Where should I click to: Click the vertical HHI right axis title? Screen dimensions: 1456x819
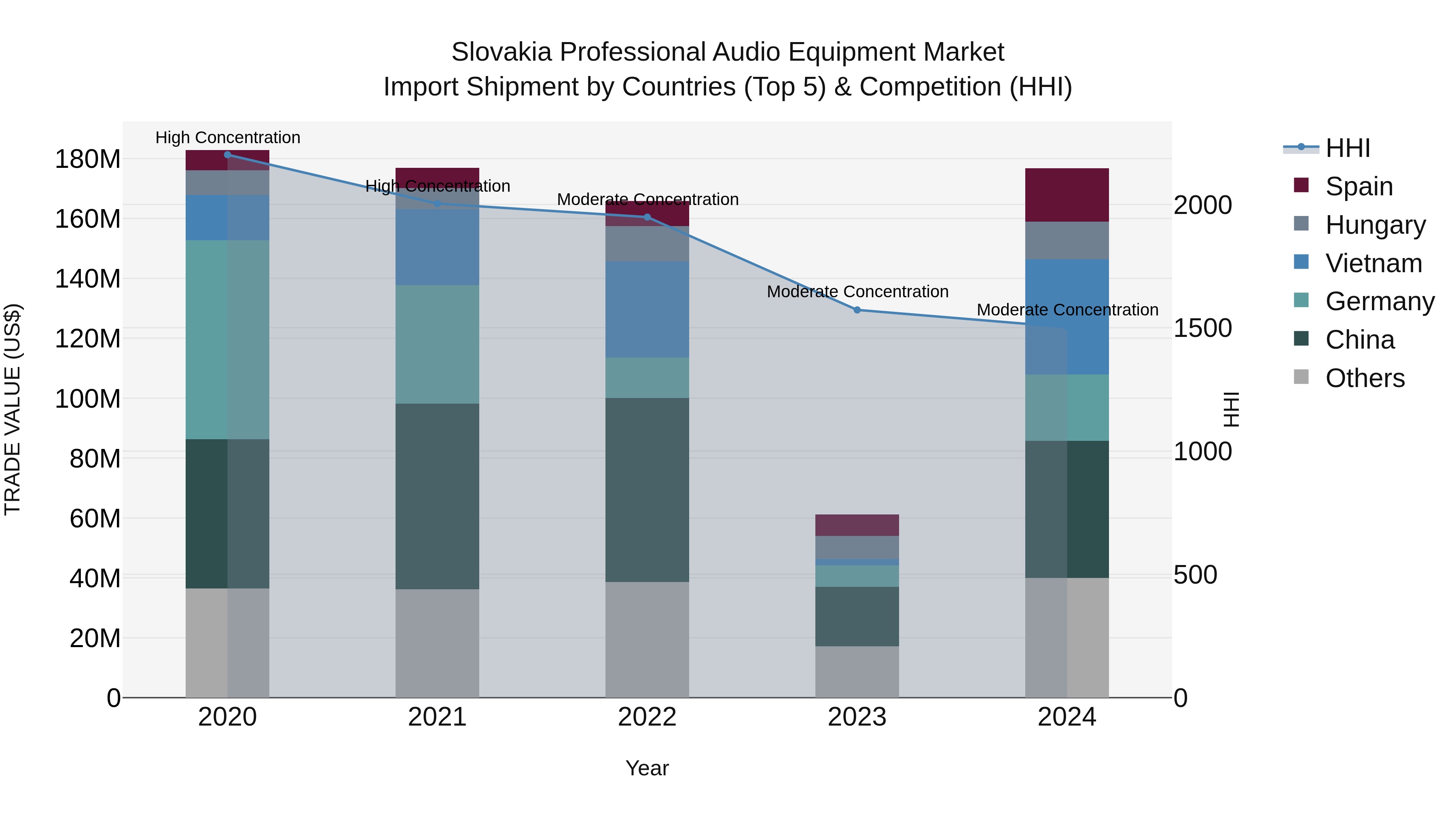click(1231, 409)
